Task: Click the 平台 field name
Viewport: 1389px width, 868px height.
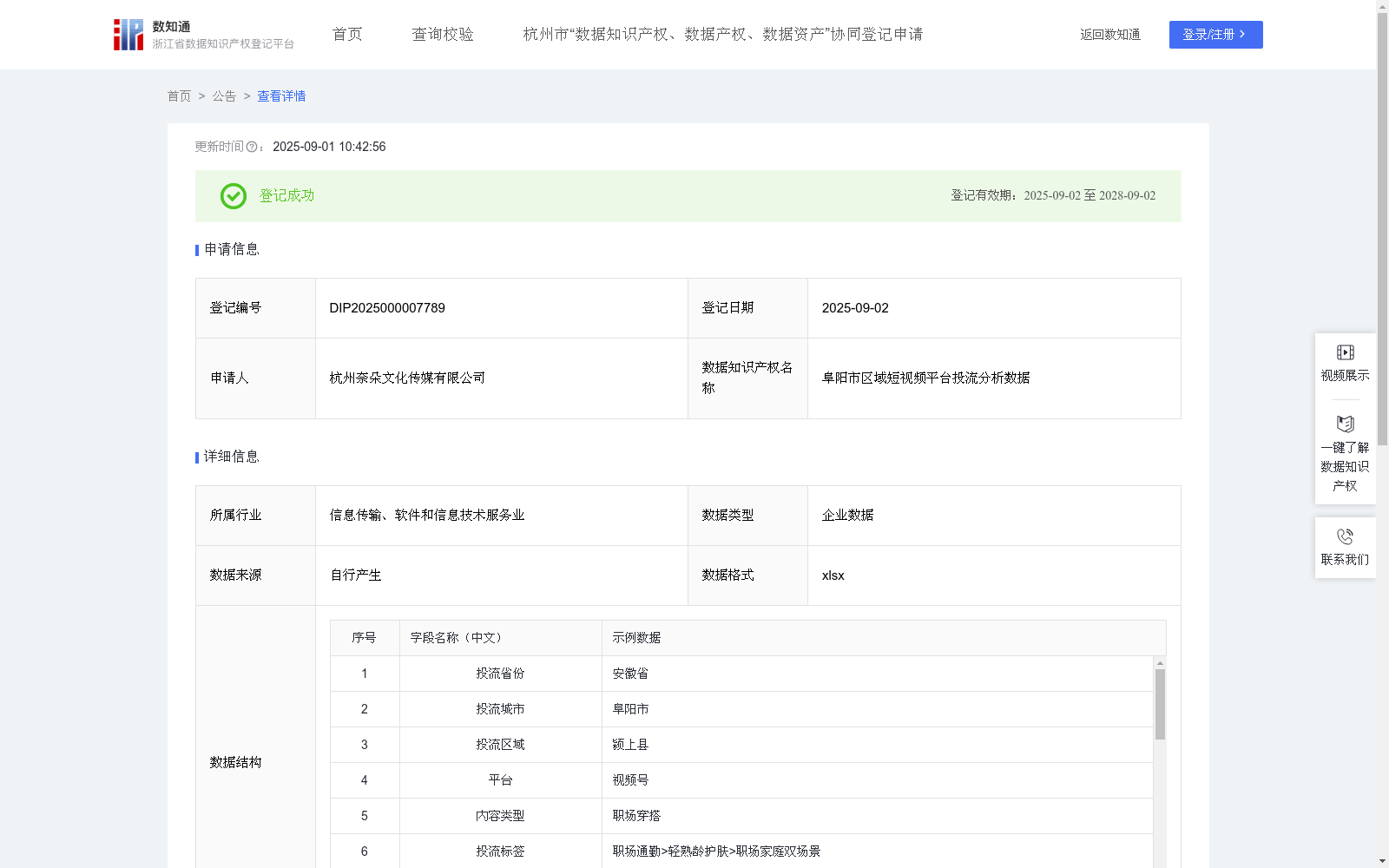Action: coord(500,780)
